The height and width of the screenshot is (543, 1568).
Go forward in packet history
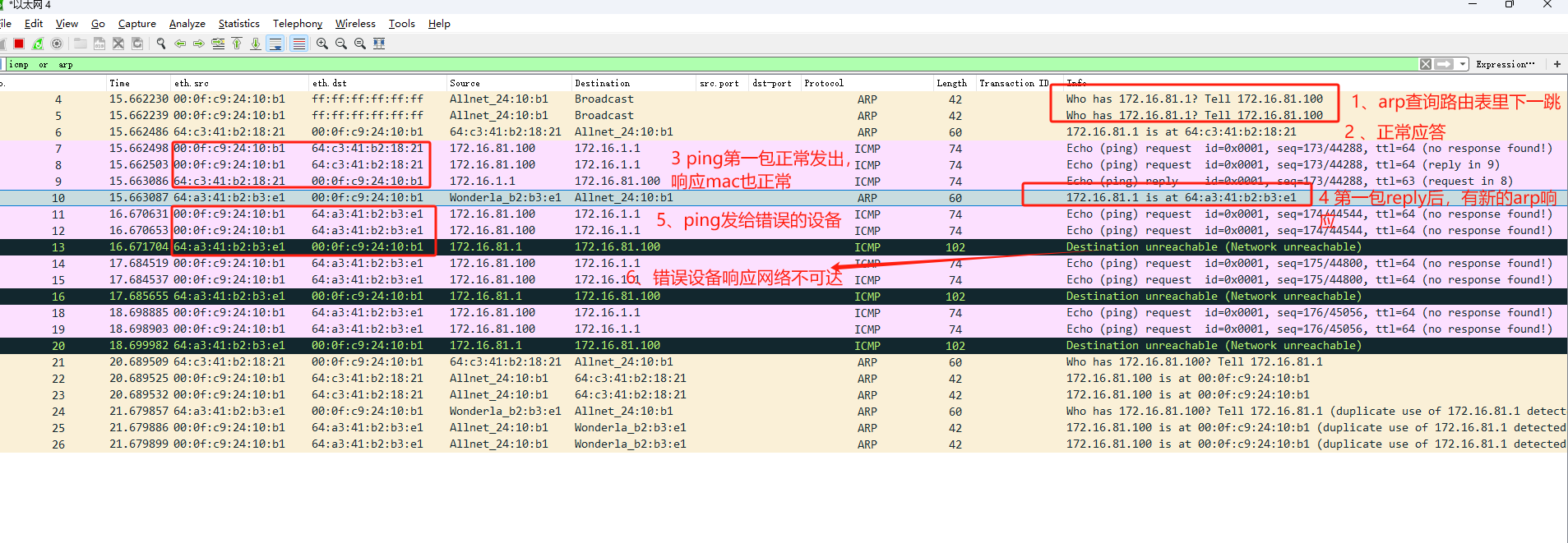(x=199, y=44)
